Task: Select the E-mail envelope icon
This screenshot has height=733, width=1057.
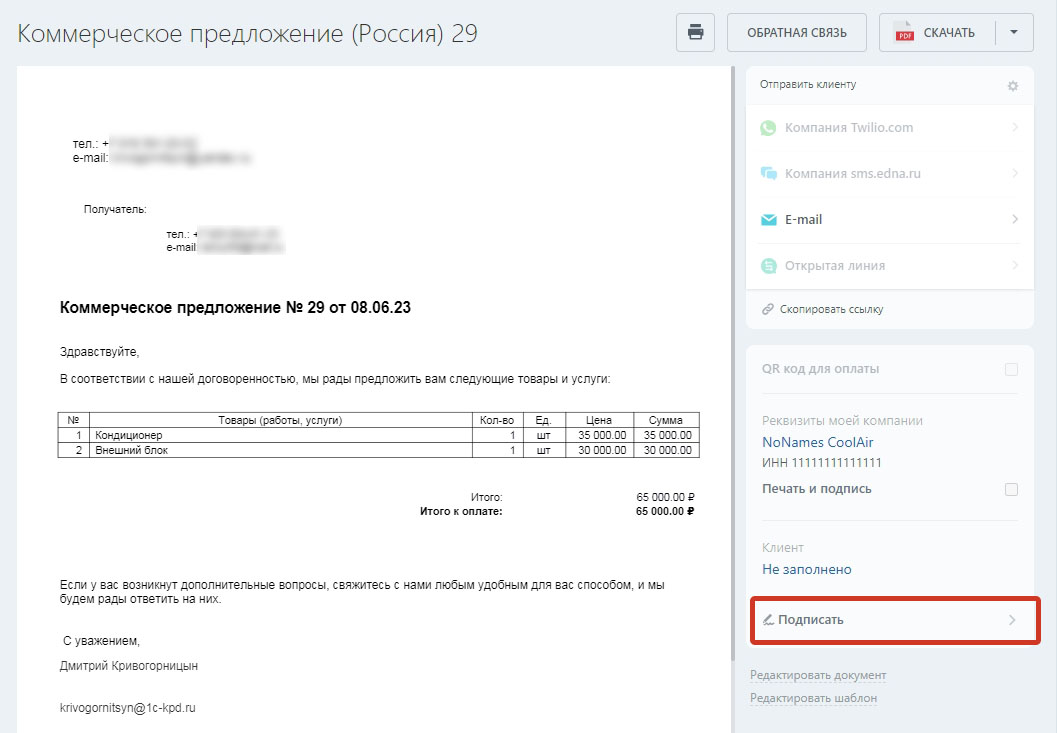Action: pos(767,219)
